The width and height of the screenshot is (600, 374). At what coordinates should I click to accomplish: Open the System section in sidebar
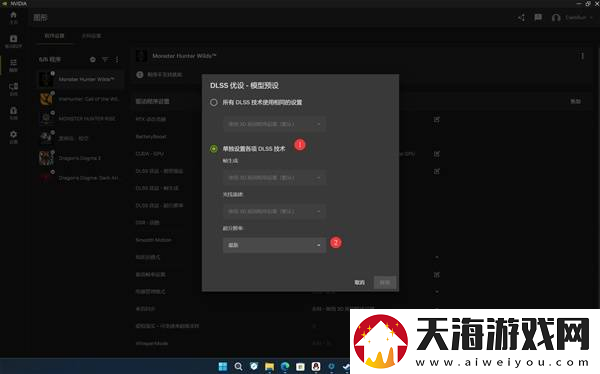click(13, 88)
